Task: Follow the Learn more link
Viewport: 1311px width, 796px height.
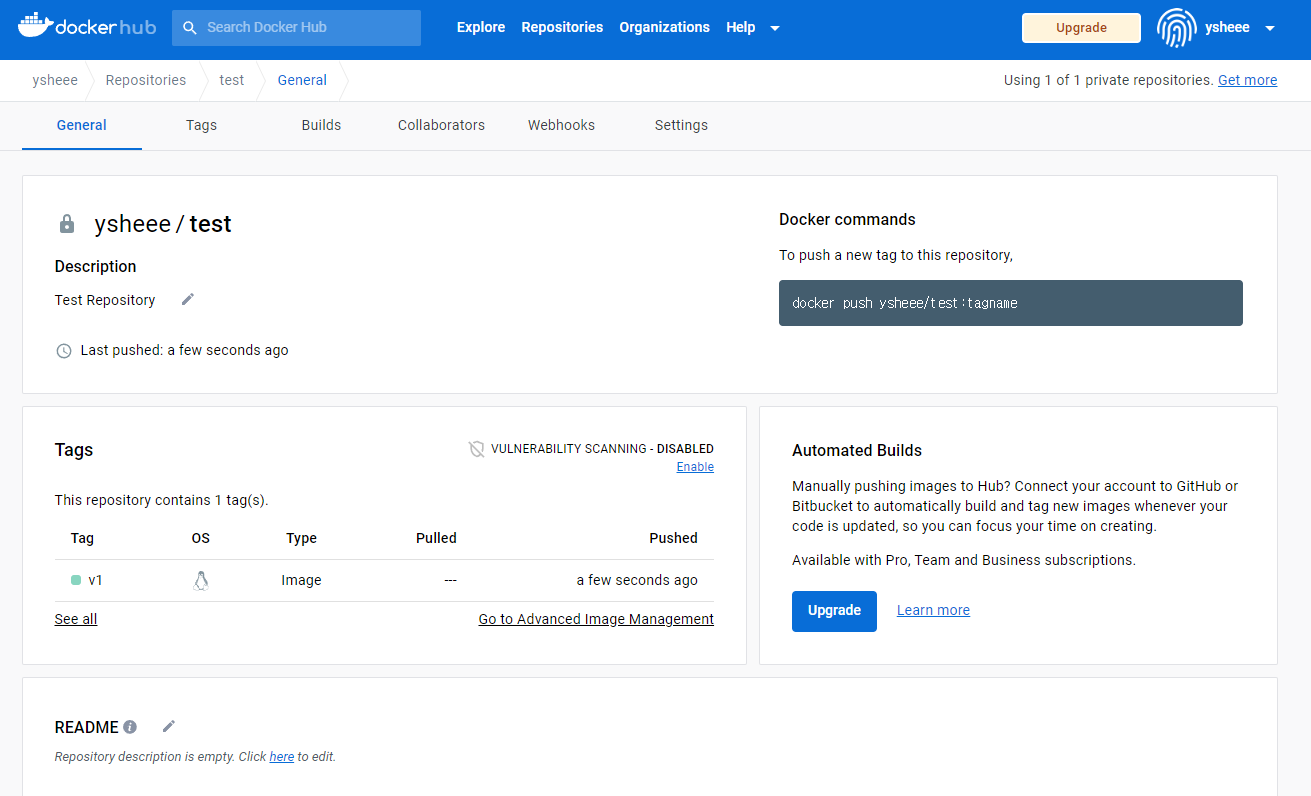Action: [933, 610]
